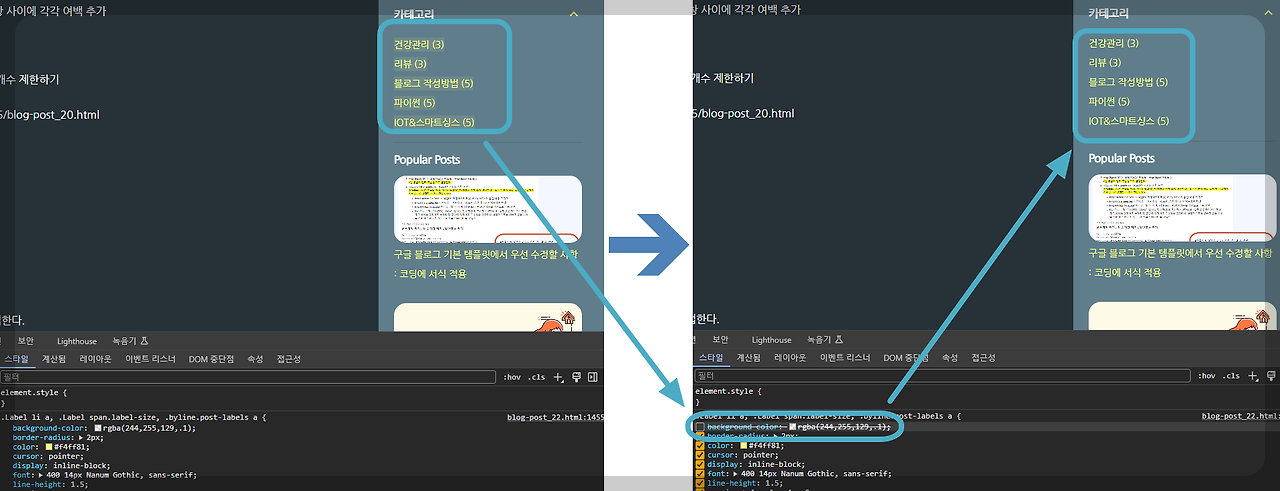Open 블로그 작성방법 (5) category in left screenshot
Viewport: 1280px width, 491px height.
point(433,83)
